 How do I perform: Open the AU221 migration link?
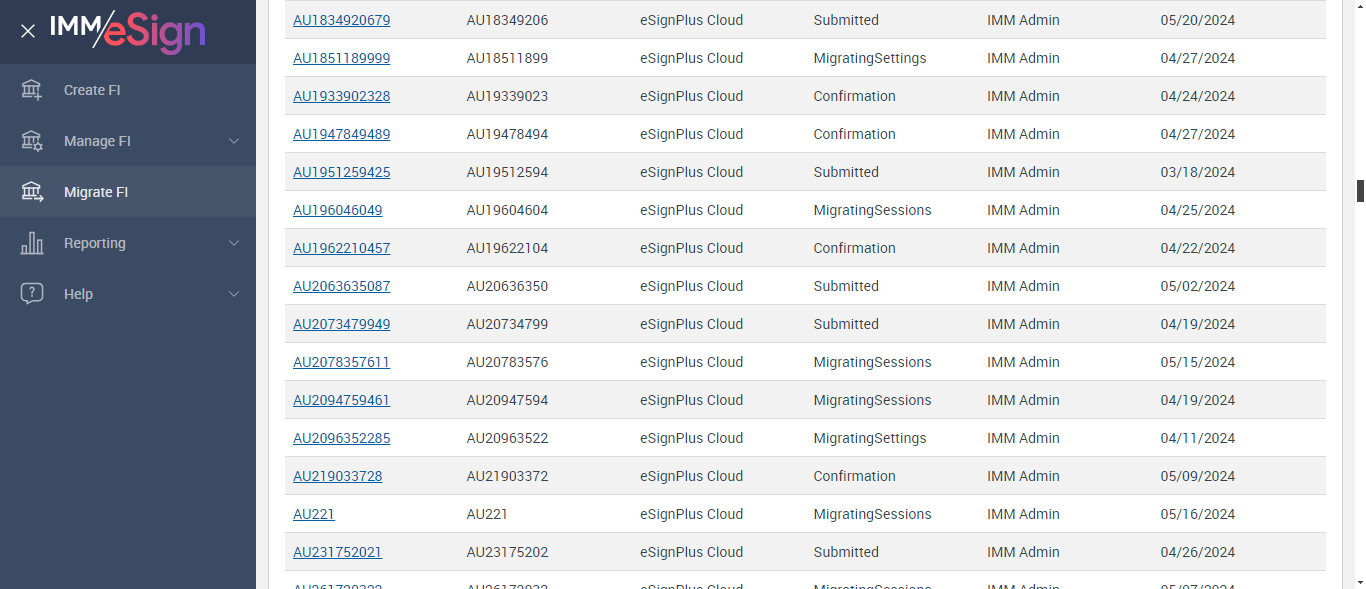coord(313,514)
